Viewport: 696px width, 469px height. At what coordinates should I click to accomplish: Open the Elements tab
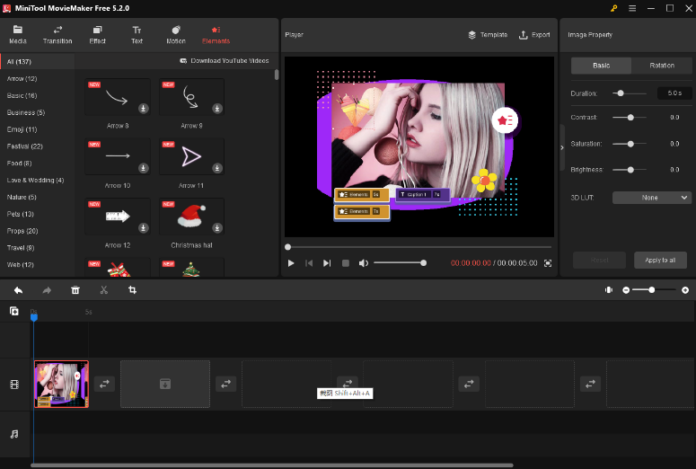click(x=216, y=35)
